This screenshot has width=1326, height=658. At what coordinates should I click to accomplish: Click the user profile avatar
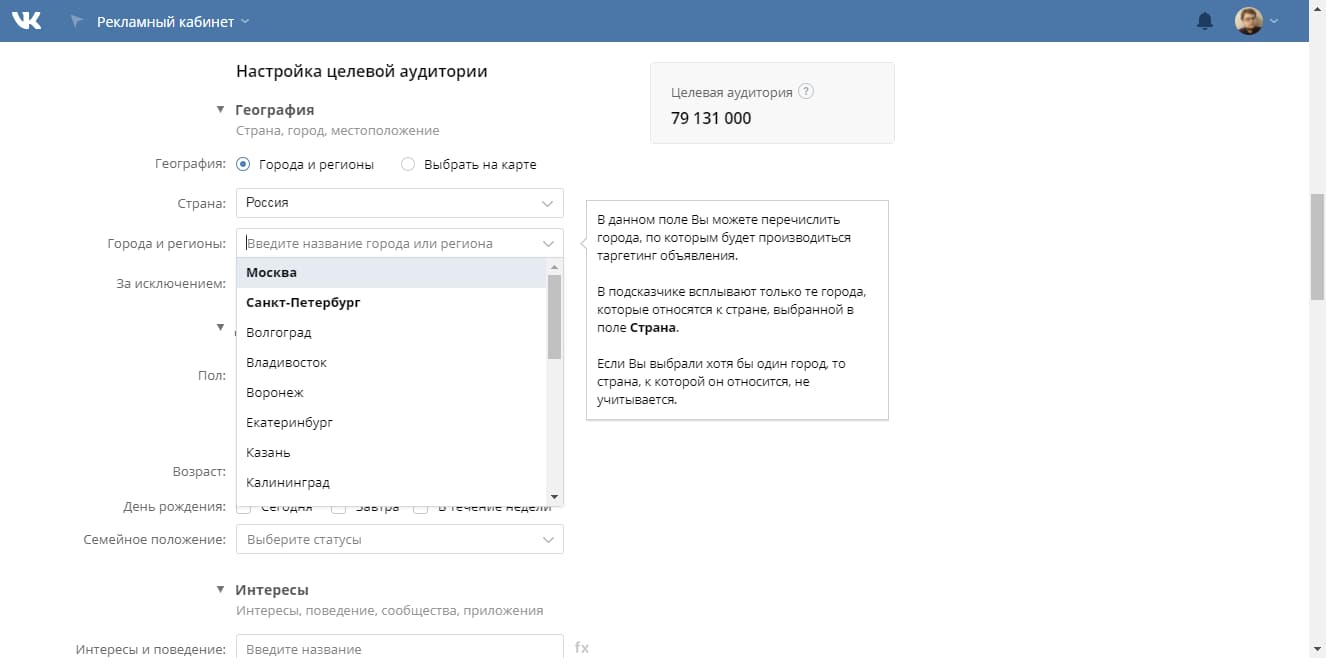[x=1249, y=21]
